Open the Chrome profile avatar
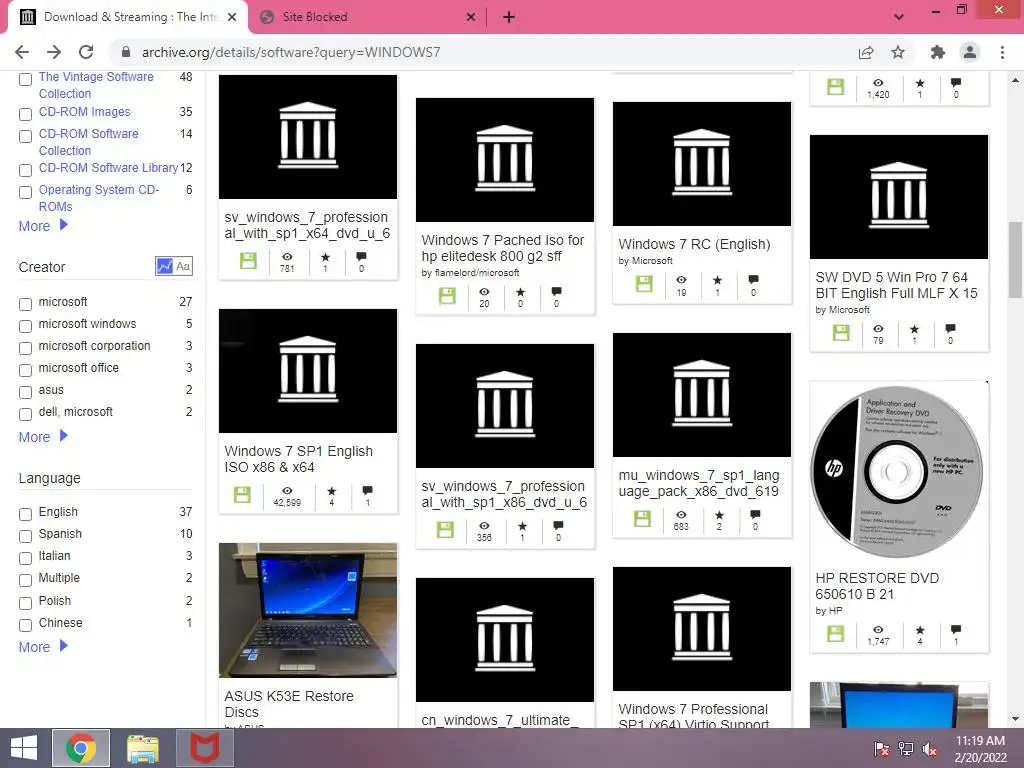This screenshot has width=1024, height=768. coord(970,52)
